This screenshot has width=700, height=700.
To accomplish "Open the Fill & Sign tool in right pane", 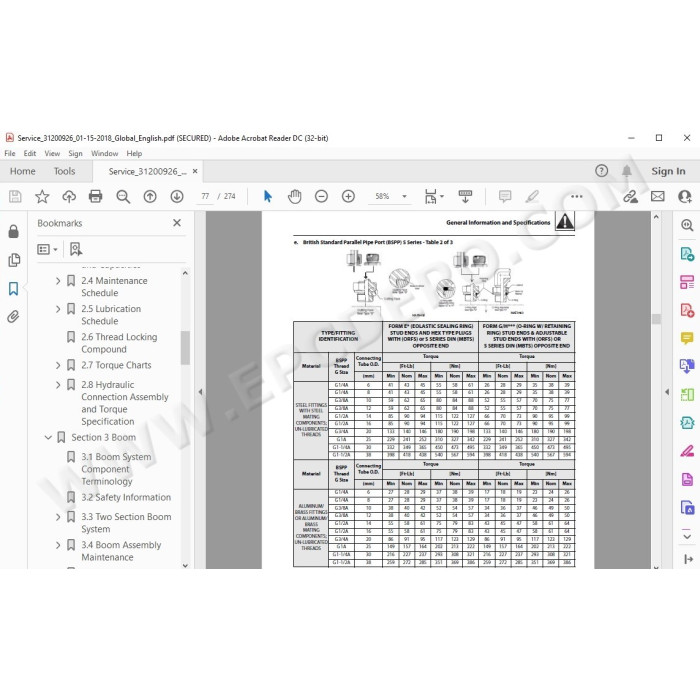I will tap(687, 451).
